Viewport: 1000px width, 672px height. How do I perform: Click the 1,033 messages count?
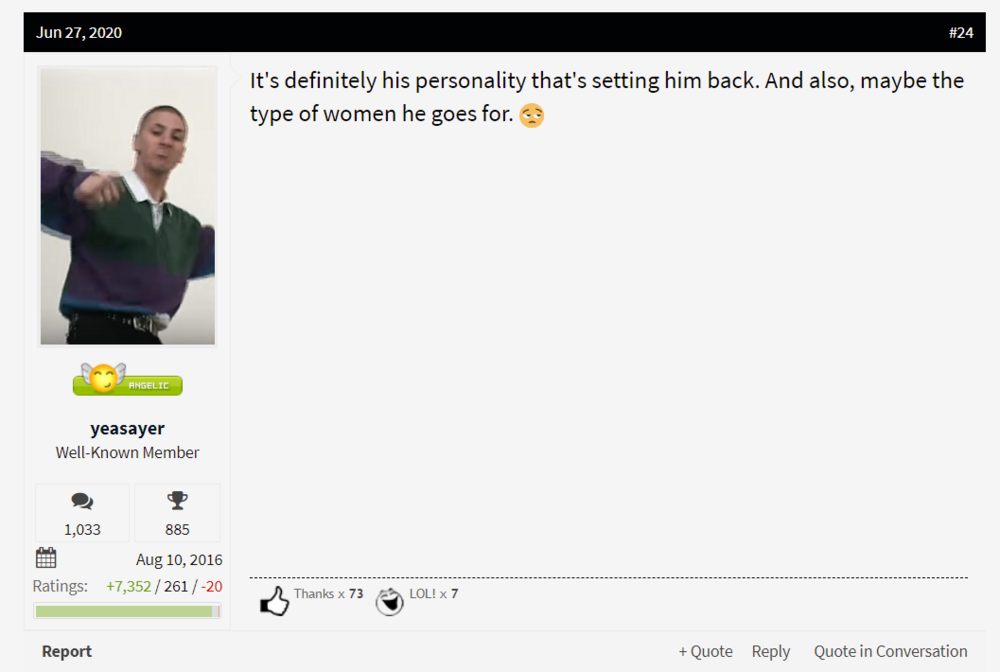coord(82,529)
